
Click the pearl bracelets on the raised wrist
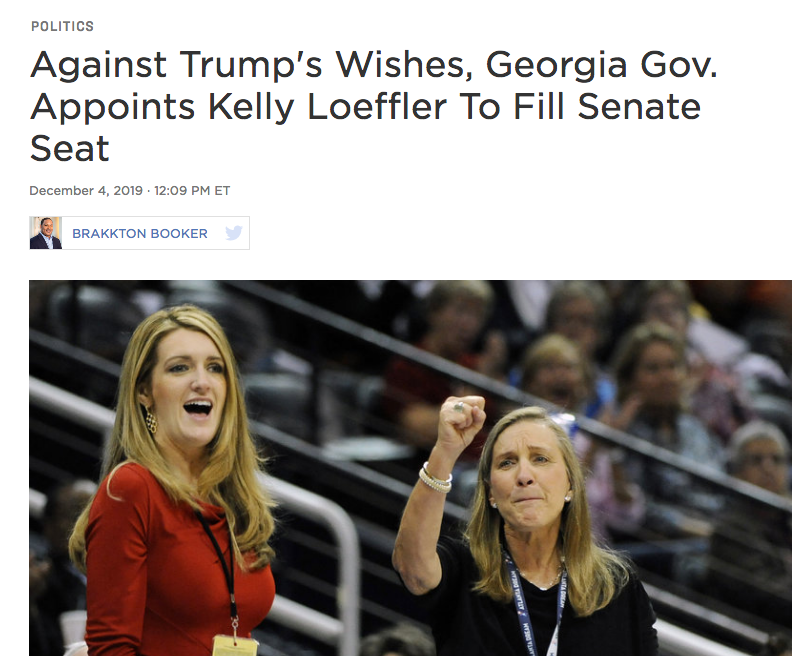[435, 478]
